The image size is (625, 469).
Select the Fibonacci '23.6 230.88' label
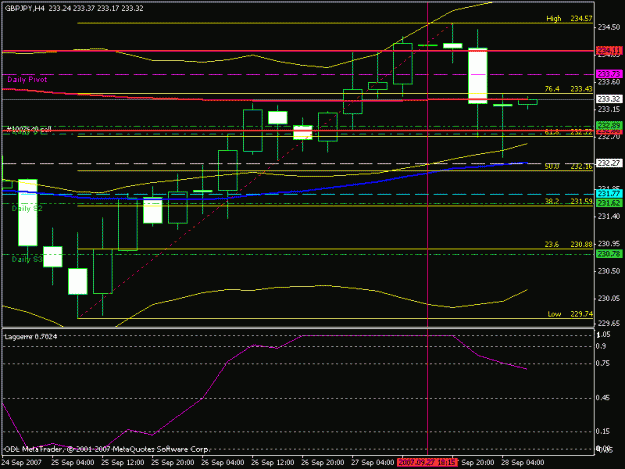coord(568,244)
